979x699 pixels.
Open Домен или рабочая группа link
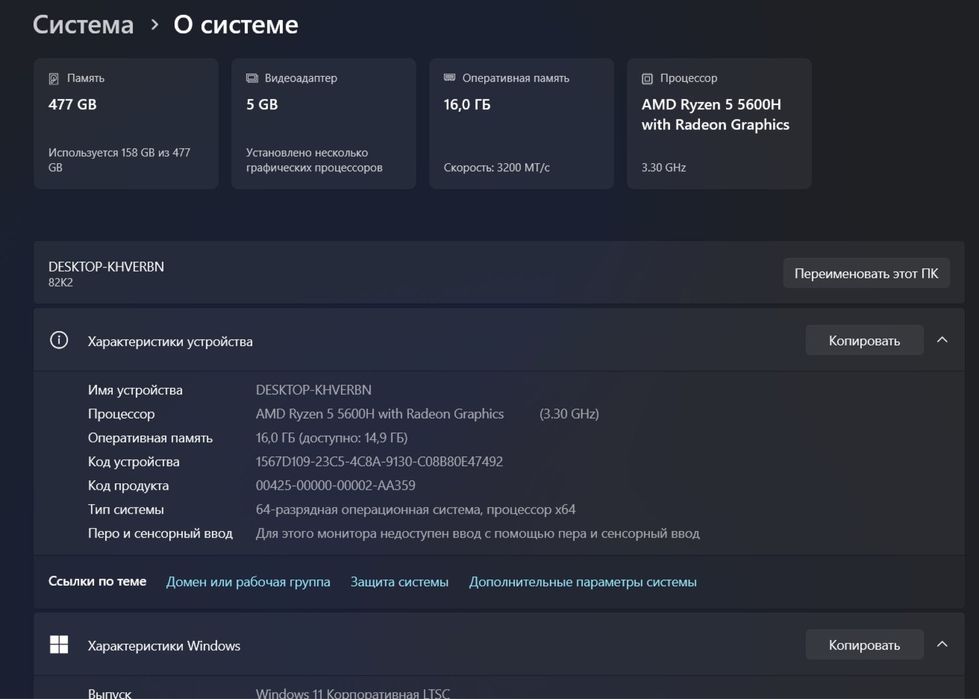[x=248, y=582]
